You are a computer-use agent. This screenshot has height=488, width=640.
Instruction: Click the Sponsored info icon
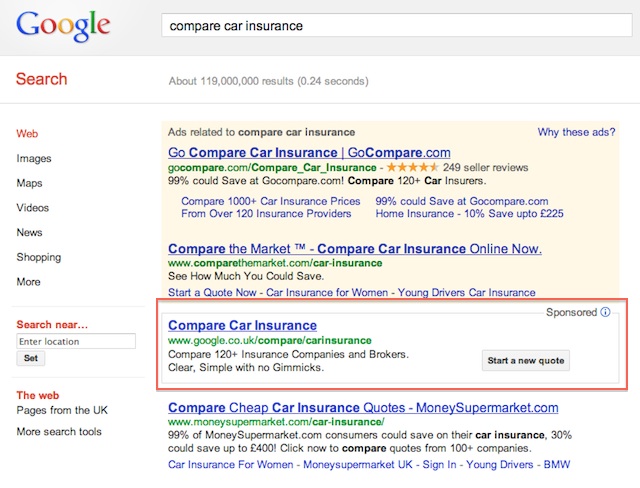pyautogui.click(x=606, y=312)
